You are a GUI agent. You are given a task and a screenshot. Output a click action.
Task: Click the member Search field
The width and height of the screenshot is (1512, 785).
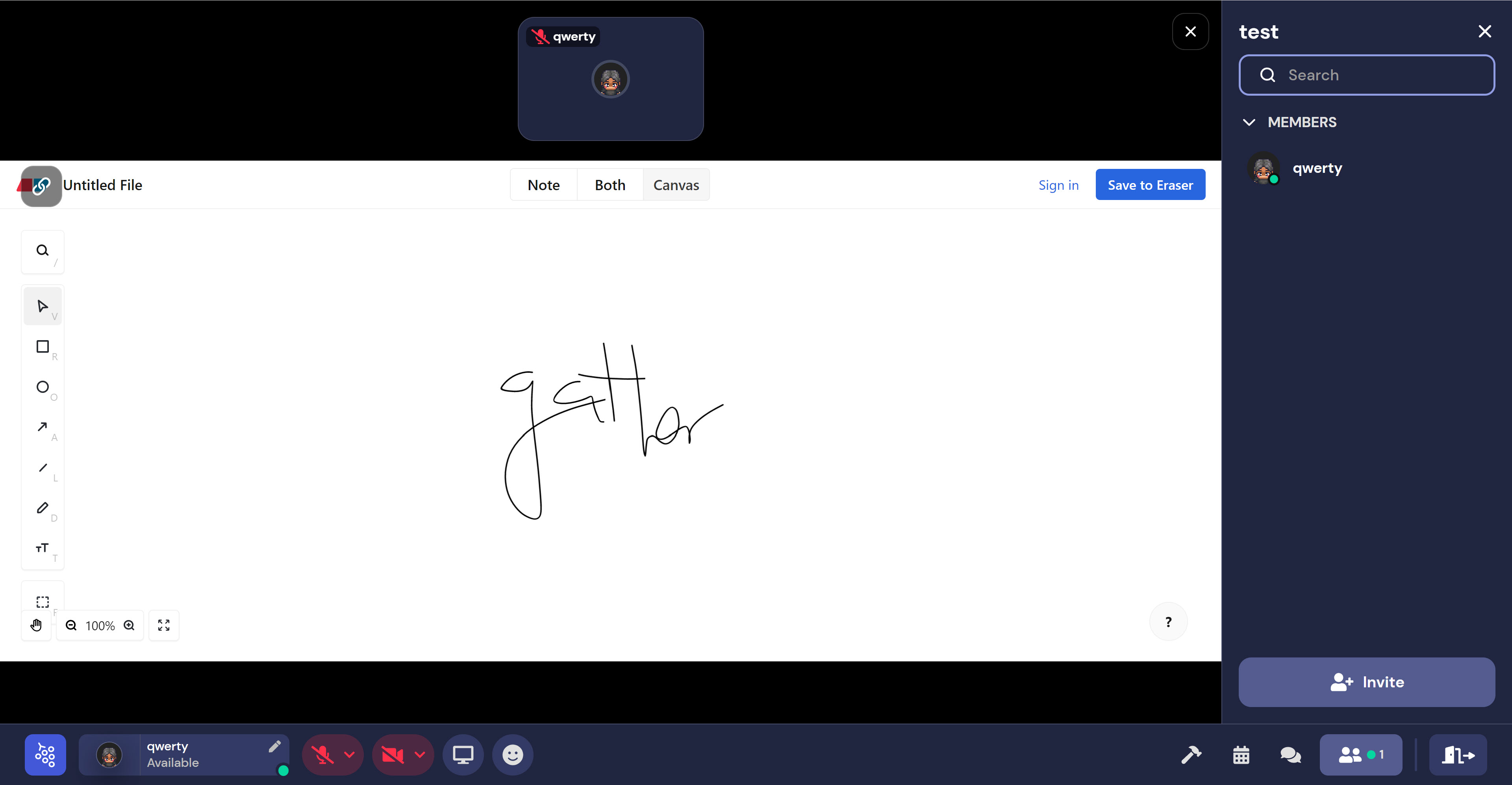click(1367, 75)
